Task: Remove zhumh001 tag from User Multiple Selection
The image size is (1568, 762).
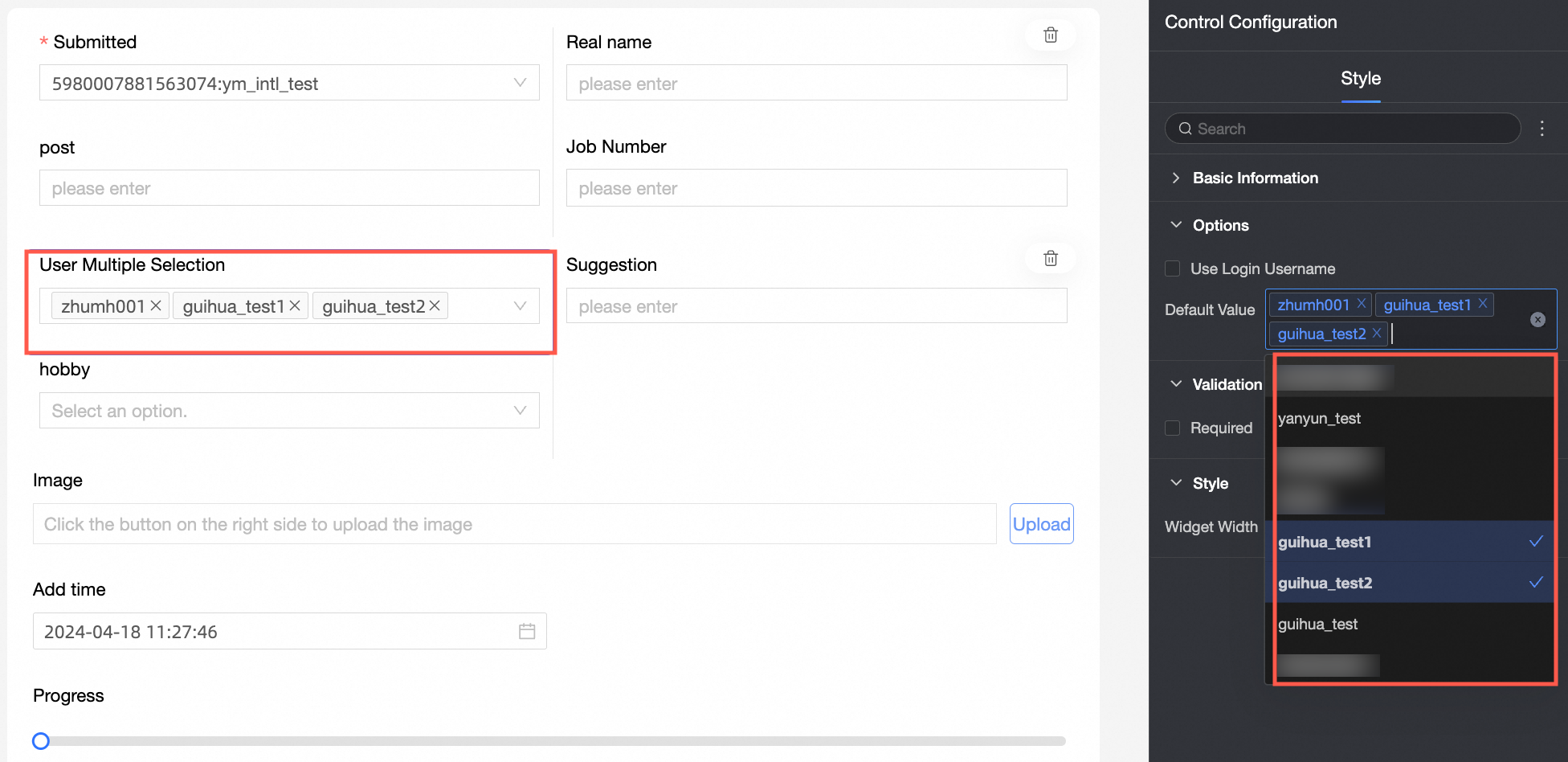Action: tap(156, 306)
